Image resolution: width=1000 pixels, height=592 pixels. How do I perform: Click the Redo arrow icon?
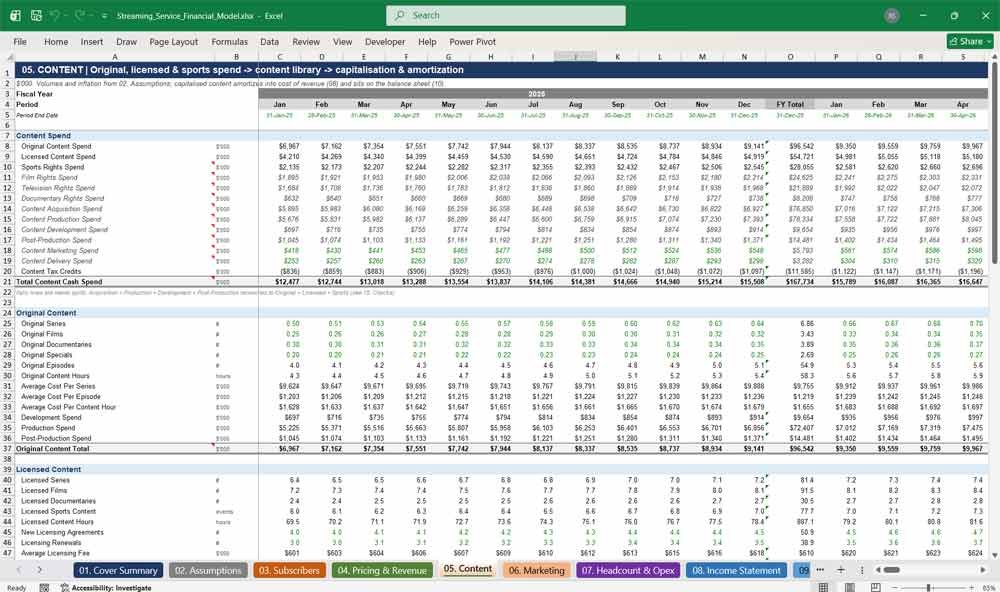tap(80, 15)
